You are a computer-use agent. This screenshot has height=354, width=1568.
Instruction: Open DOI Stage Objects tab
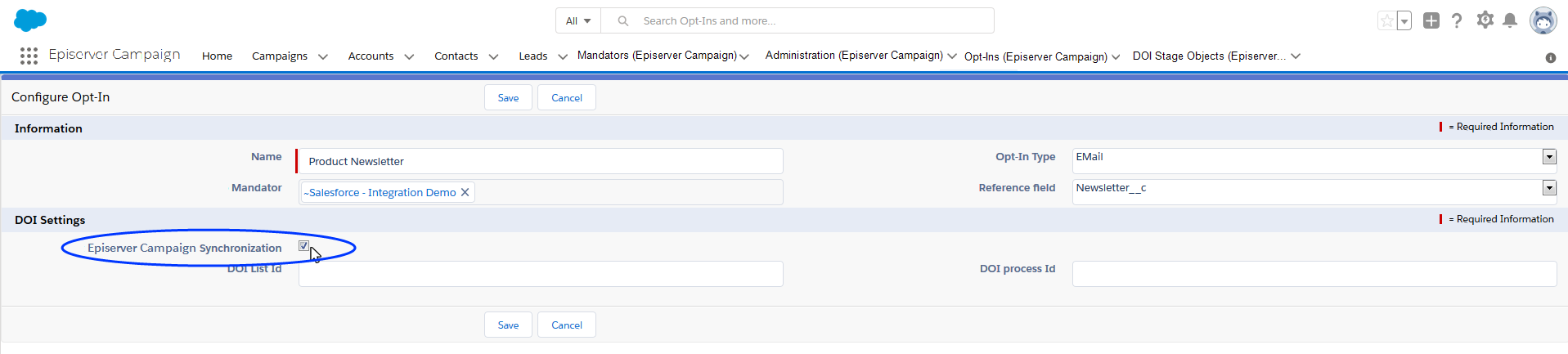[x=1209, y=56]
